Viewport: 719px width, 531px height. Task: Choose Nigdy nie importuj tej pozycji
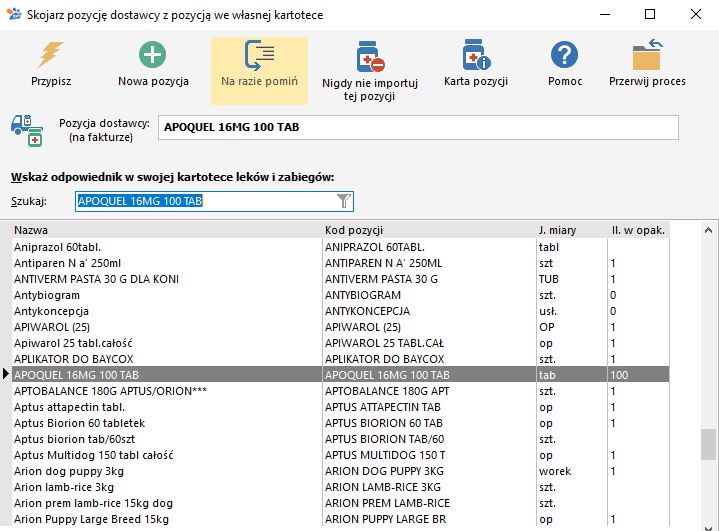(370, 71)
